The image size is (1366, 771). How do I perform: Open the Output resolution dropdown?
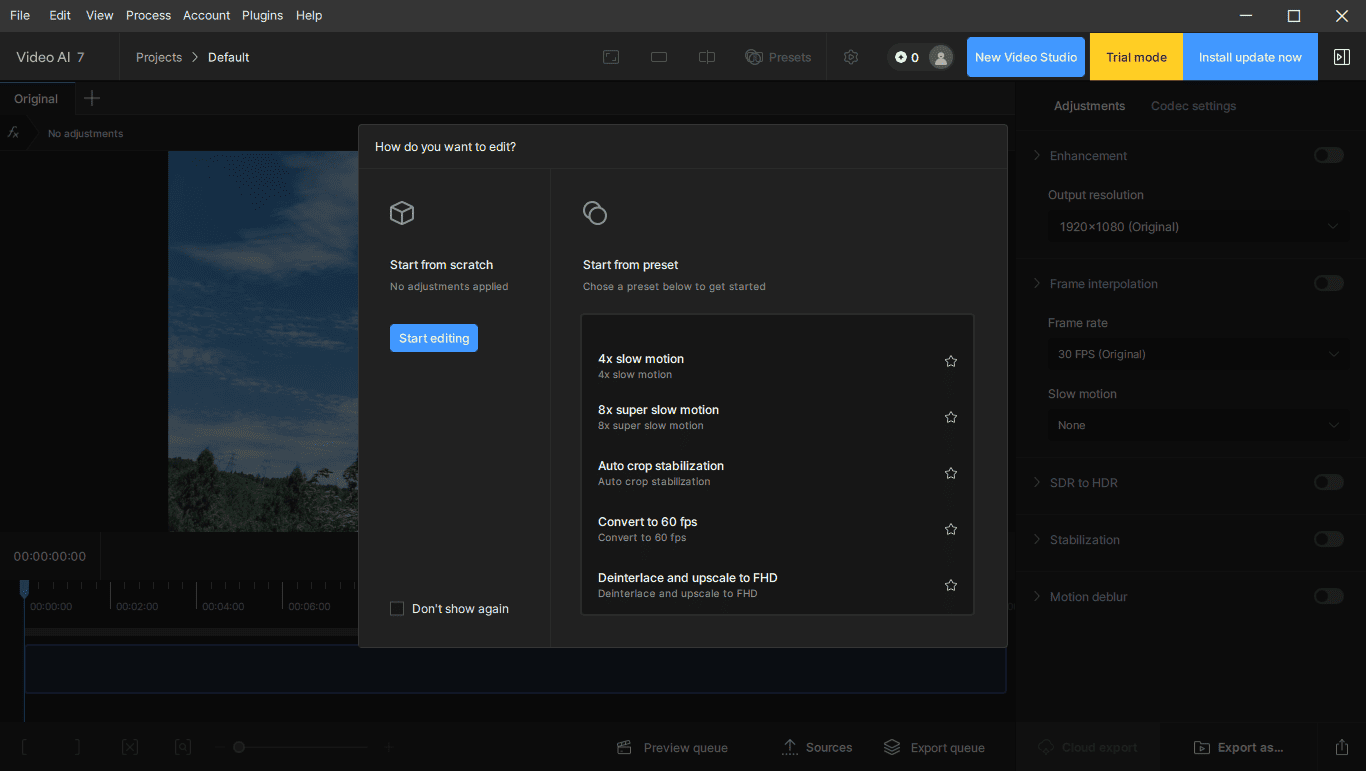[1197, 227]
